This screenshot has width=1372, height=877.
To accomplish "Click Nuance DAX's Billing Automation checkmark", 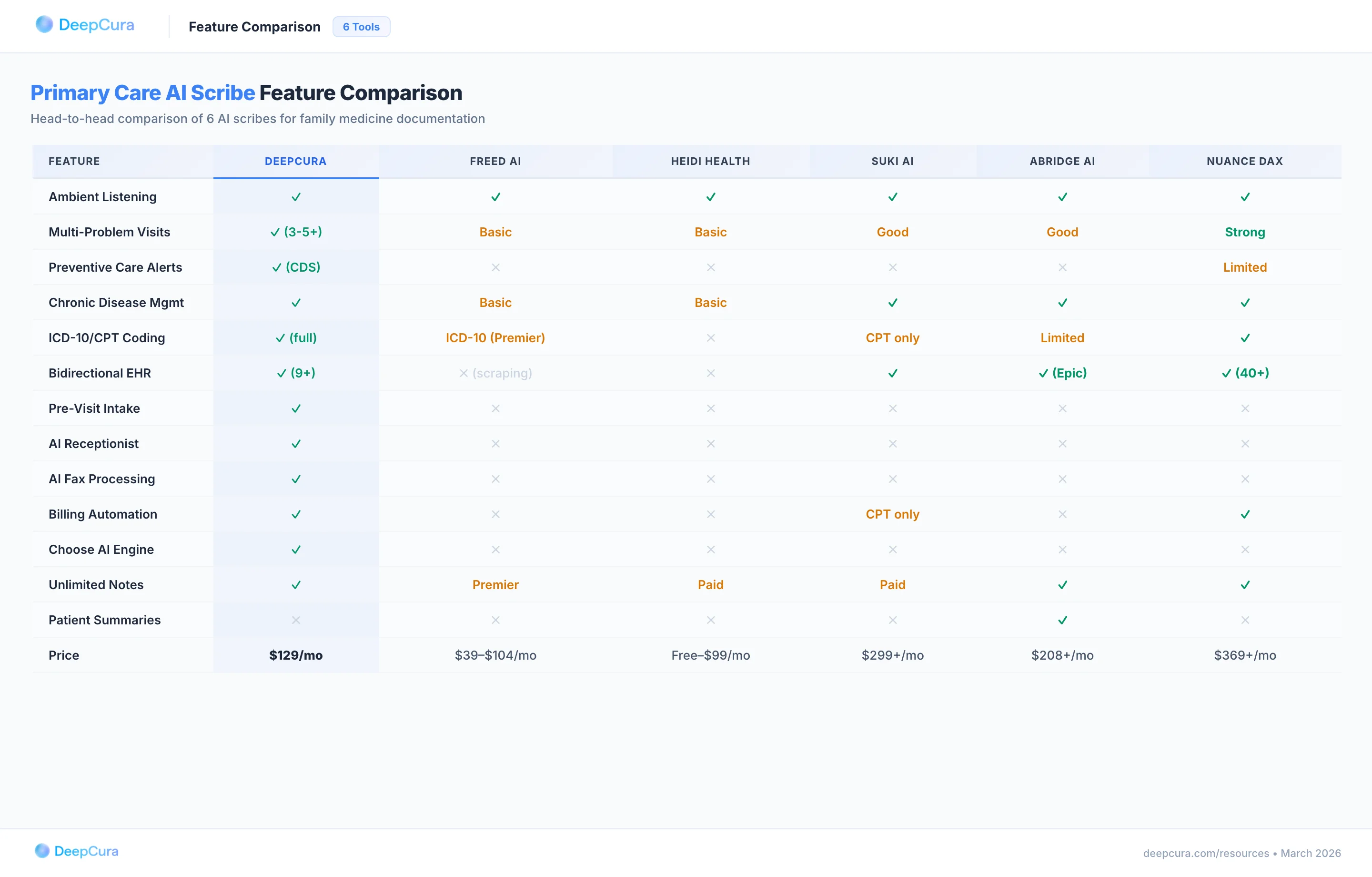I will click(x=1244, y=514).
